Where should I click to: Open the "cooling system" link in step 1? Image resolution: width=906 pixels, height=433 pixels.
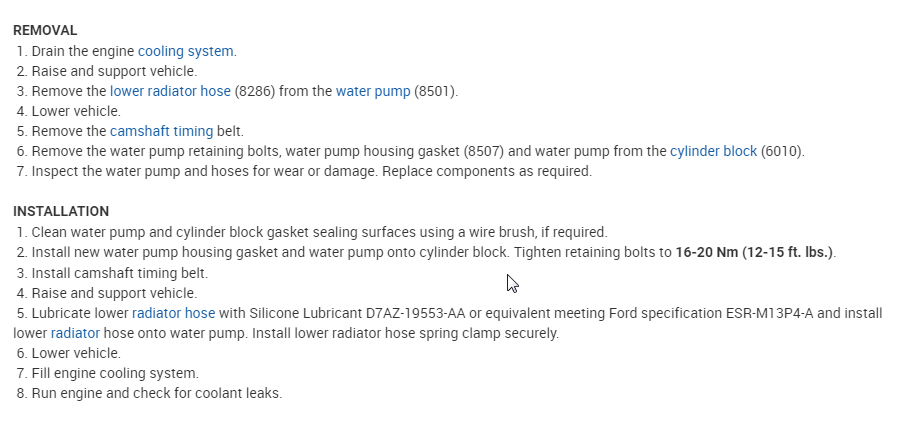point(185,51)
